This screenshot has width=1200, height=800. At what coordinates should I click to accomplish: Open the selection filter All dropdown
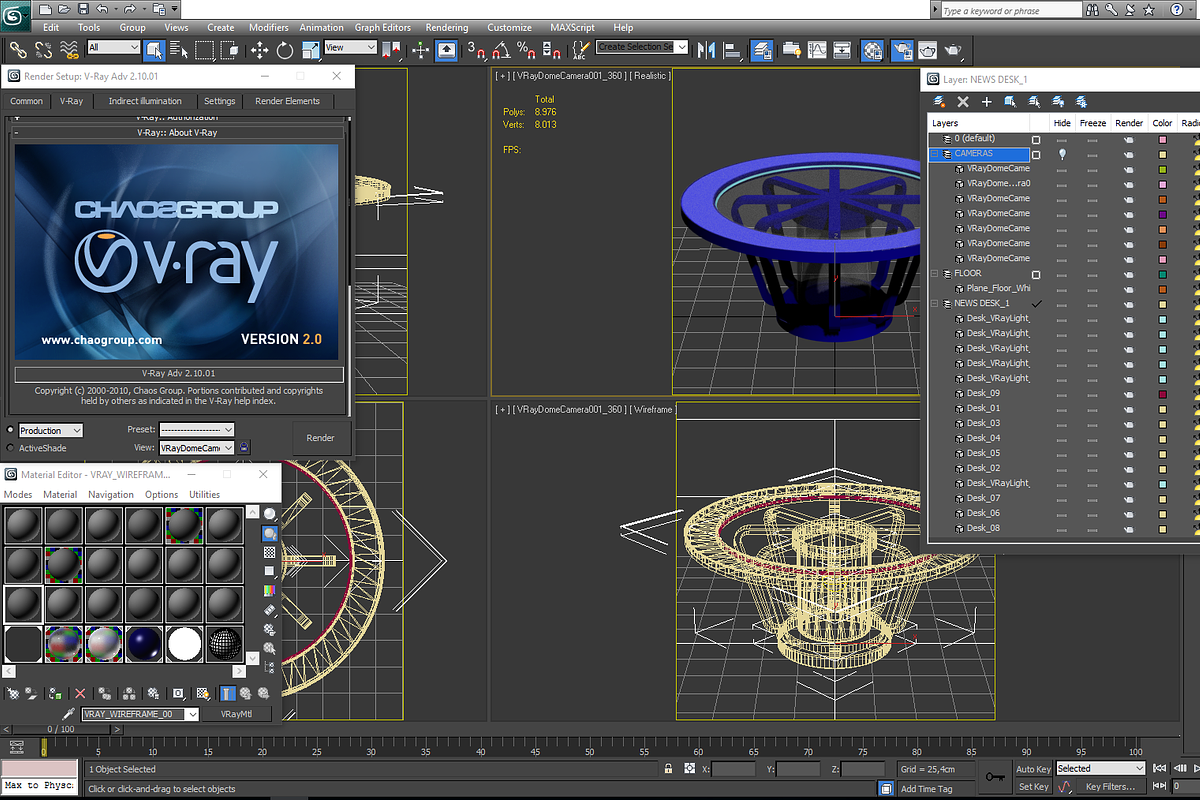click(x=113, y=47)
